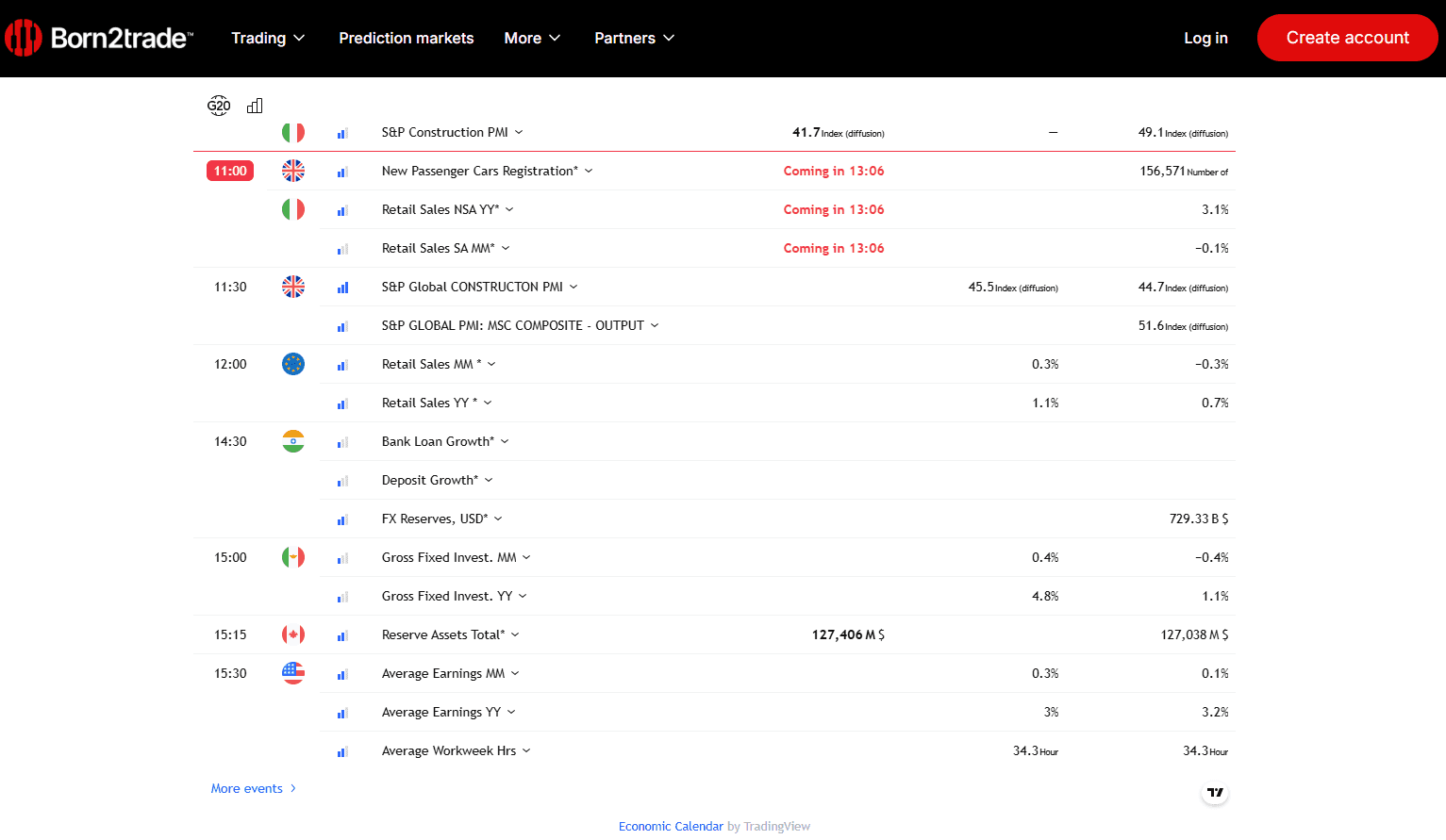Open the More events link
1446x840 pixels.
(x=254, y=788)
